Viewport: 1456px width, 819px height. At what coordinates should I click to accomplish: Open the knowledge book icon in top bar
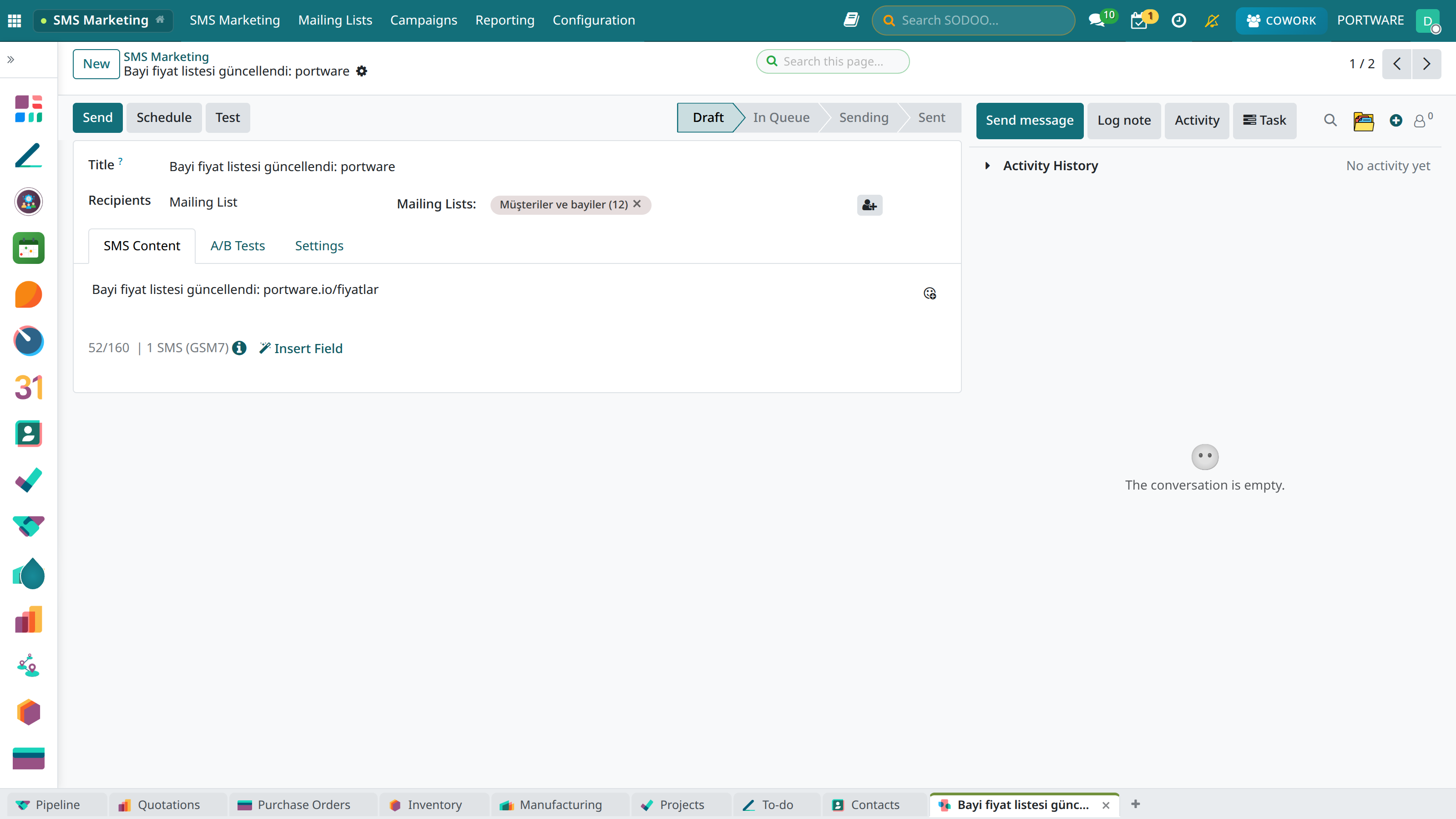tap(851, 20)
